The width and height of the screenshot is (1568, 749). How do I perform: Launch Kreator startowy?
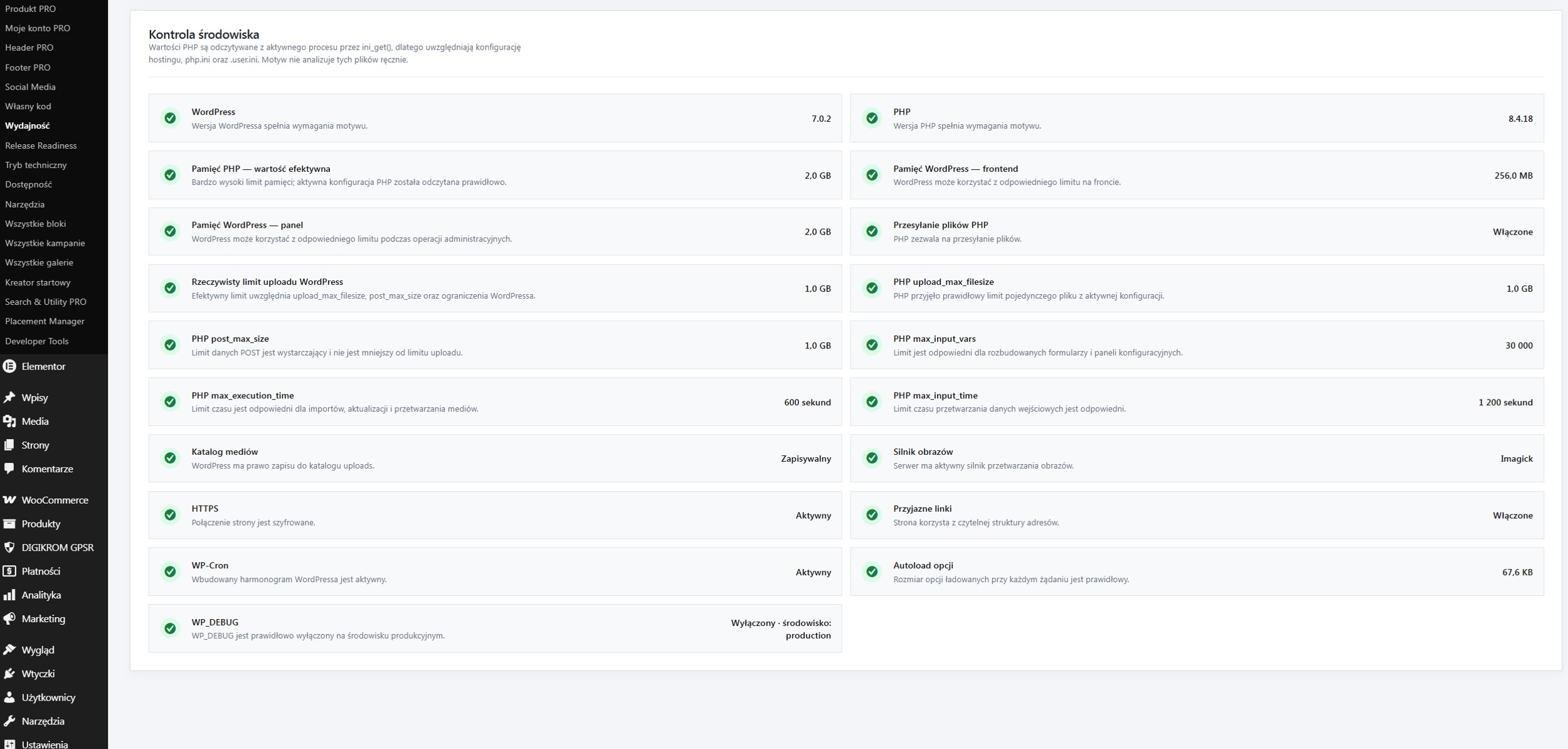[x=38, y=282]
